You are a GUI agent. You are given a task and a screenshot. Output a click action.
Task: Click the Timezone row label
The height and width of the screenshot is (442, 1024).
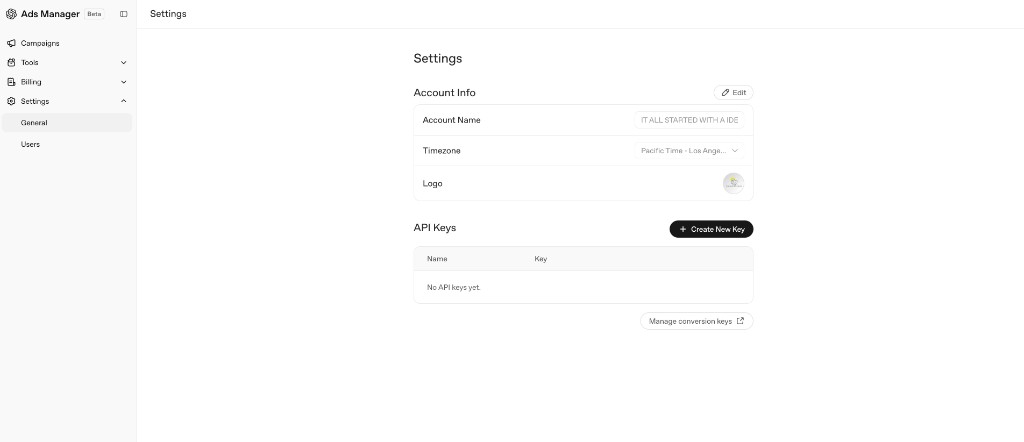pyautogui.click(x=441, y=151)
